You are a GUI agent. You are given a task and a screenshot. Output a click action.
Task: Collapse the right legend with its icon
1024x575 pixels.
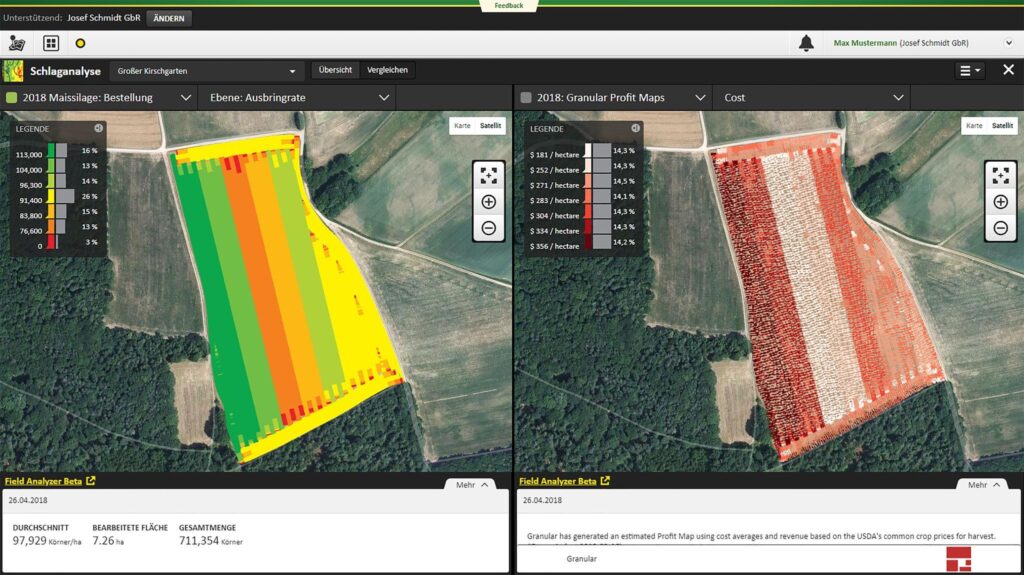(x=635, y=128)
